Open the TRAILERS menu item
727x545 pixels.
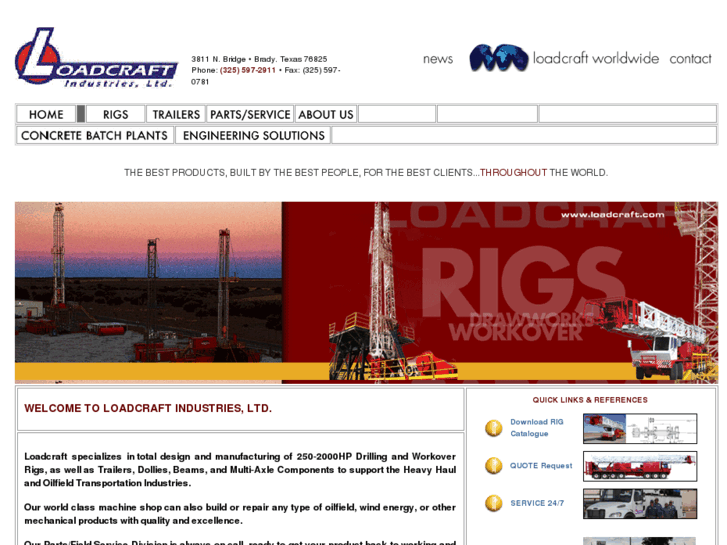tap(176, 114)
